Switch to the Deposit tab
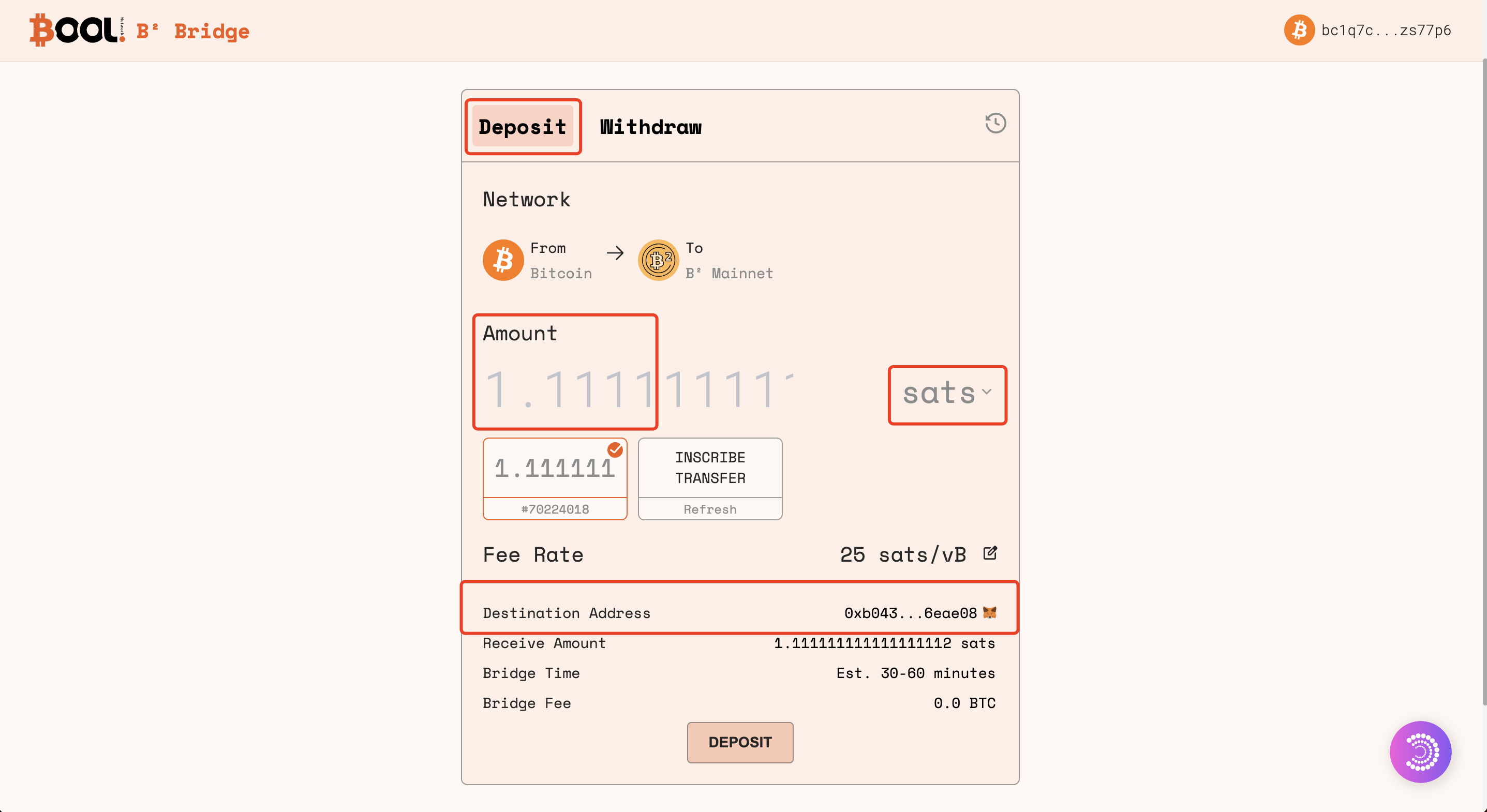Image resolution: width=1487 pixels, height=812 pixels. pos(523,126)
